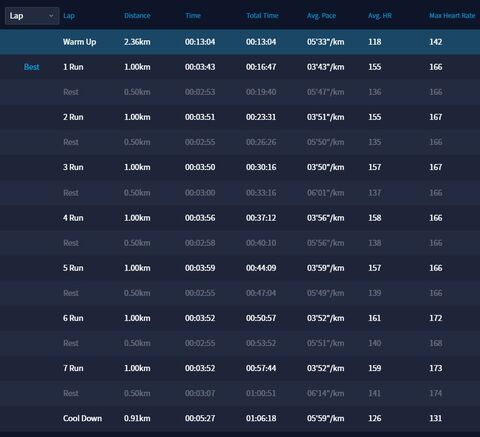Click total time 00:50:57
The height and width of the screenshot is (437, 480).
pyautogui.click(x=261, y=318)
